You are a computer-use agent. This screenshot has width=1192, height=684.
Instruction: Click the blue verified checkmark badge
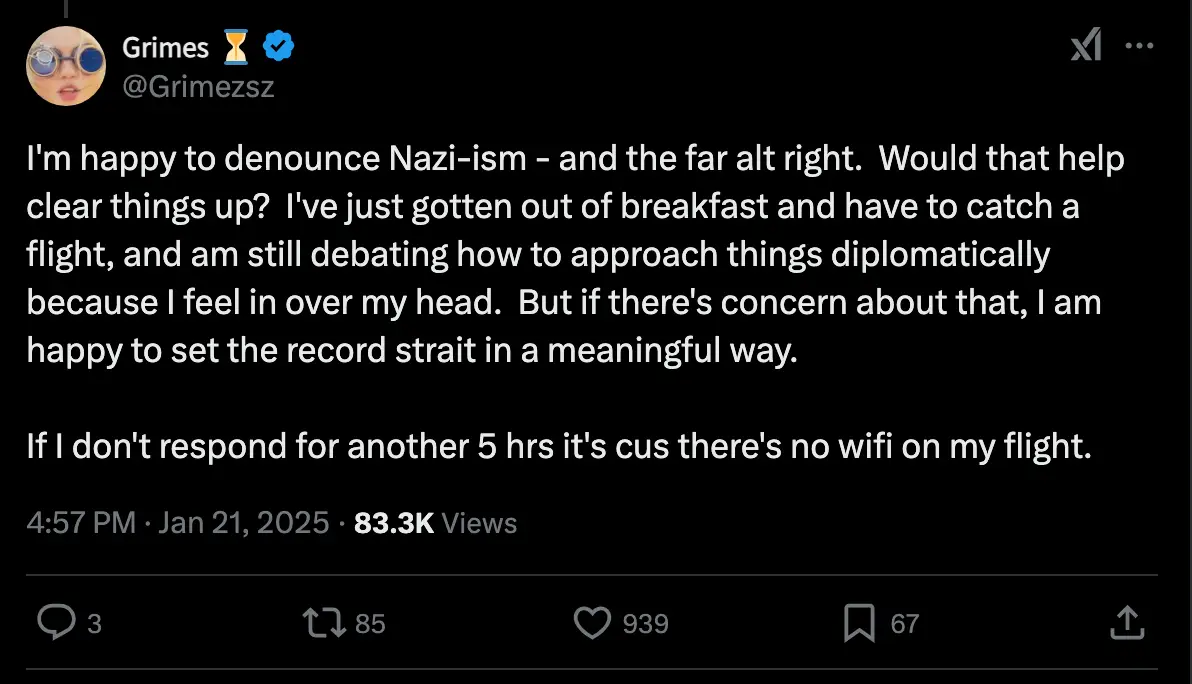(x=278, y=46)
